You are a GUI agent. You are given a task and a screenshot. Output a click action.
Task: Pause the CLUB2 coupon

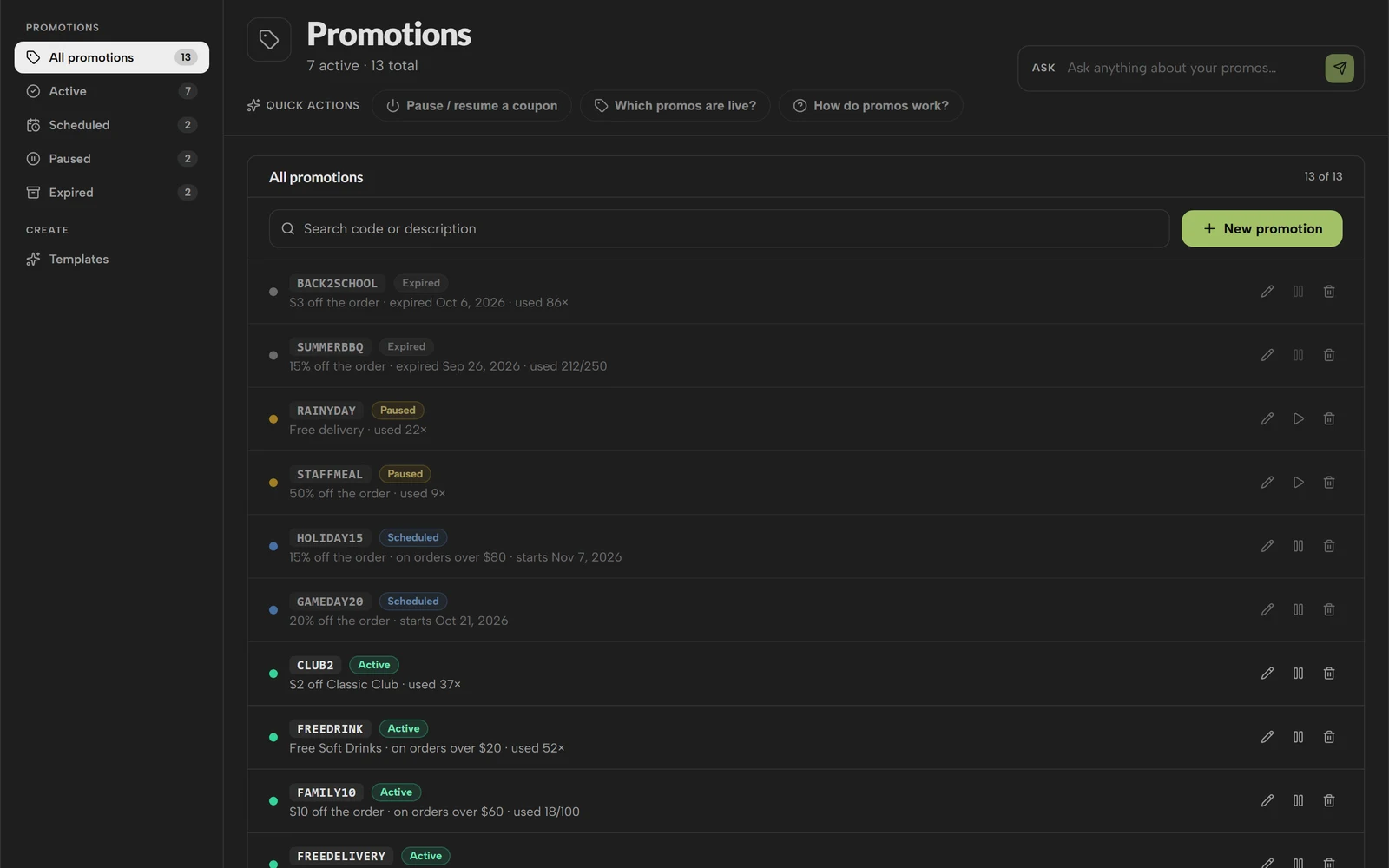(x=1299, y=674)
